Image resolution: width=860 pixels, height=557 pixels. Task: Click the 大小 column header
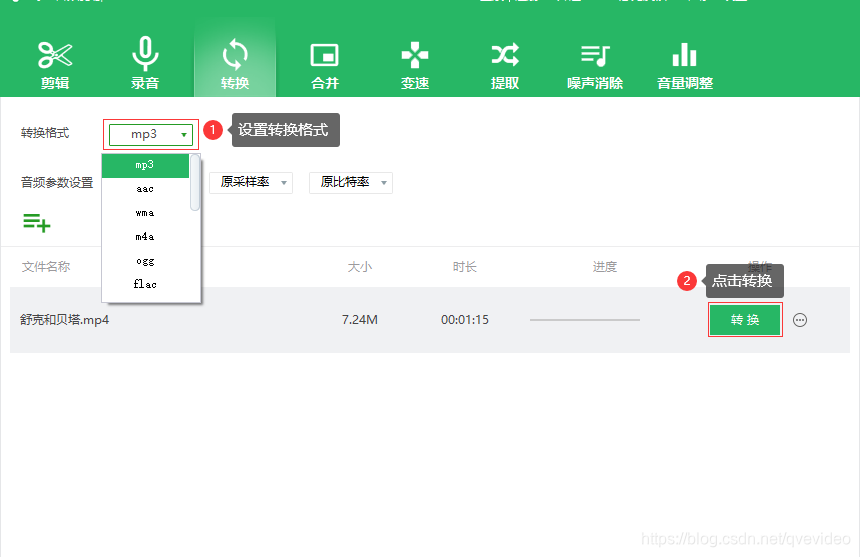click(x=360, y=267)
